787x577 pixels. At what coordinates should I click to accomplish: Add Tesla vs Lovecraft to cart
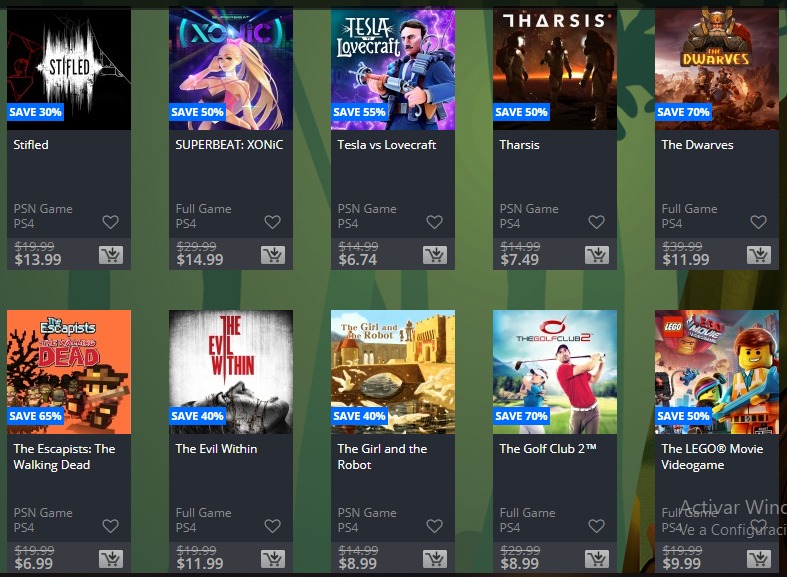click(x=435, y=255)
